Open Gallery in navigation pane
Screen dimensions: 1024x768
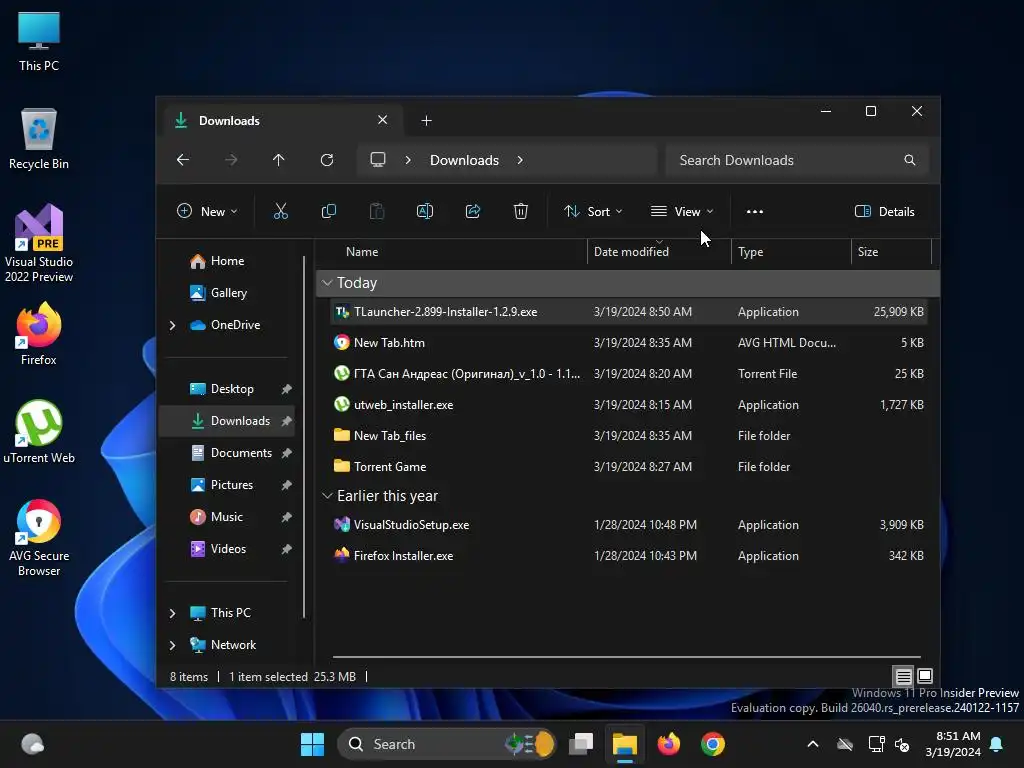(x=227, y=293)
